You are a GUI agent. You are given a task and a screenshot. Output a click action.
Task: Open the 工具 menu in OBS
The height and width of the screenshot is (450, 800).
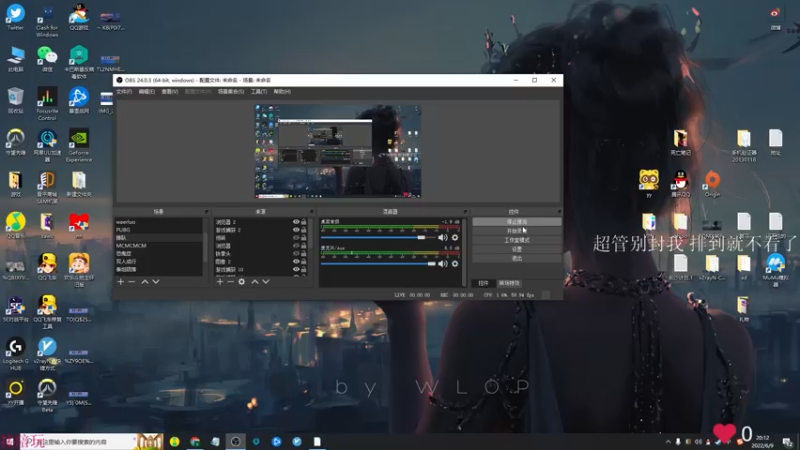pyautogui.click(x=258, y=91)
